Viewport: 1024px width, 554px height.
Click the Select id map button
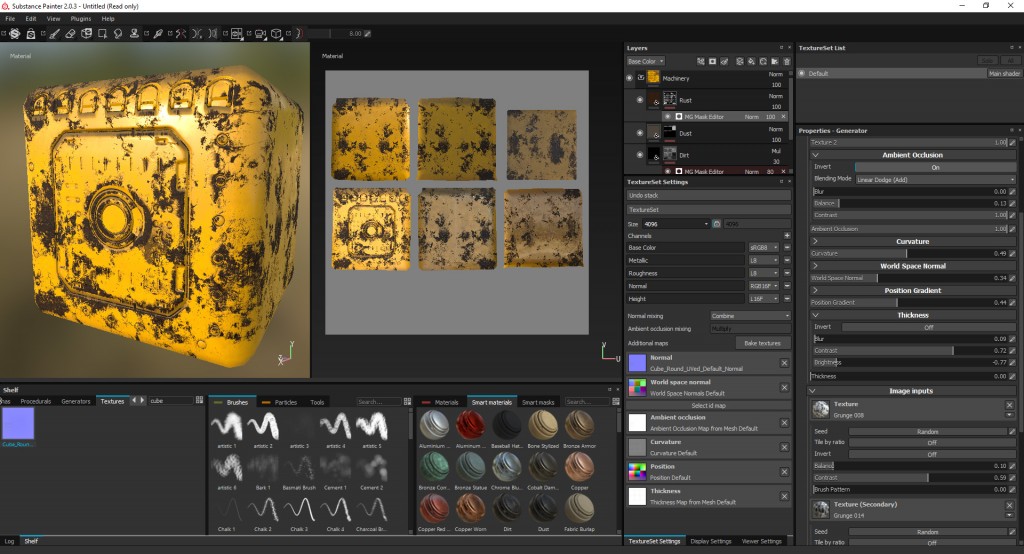point(708,404)
